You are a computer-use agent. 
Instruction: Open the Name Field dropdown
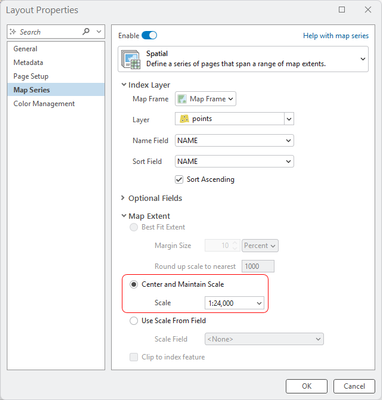pyautogui.click(x=234, y=141)
